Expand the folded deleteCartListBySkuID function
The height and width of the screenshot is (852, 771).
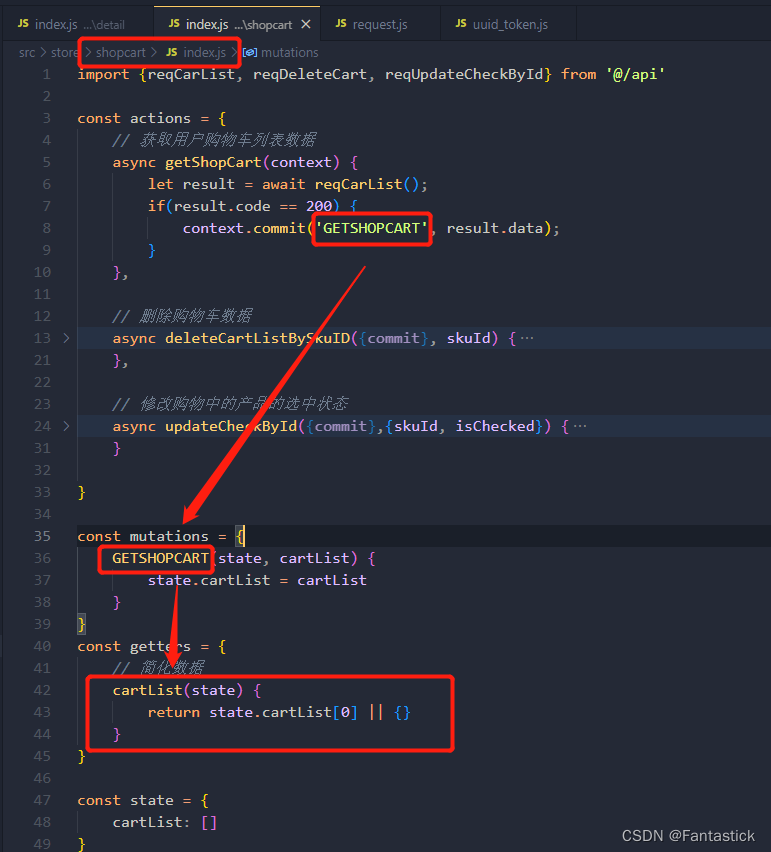tap(66, 338)
